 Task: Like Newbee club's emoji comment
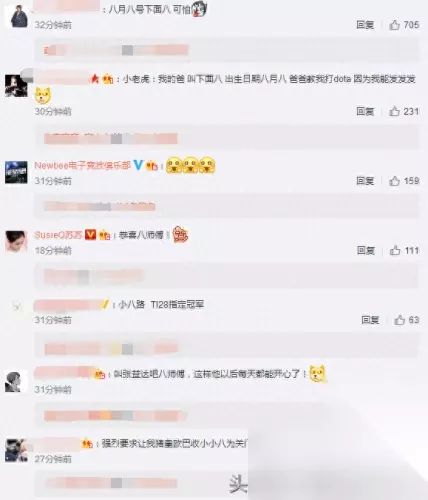tap(394, 181)
